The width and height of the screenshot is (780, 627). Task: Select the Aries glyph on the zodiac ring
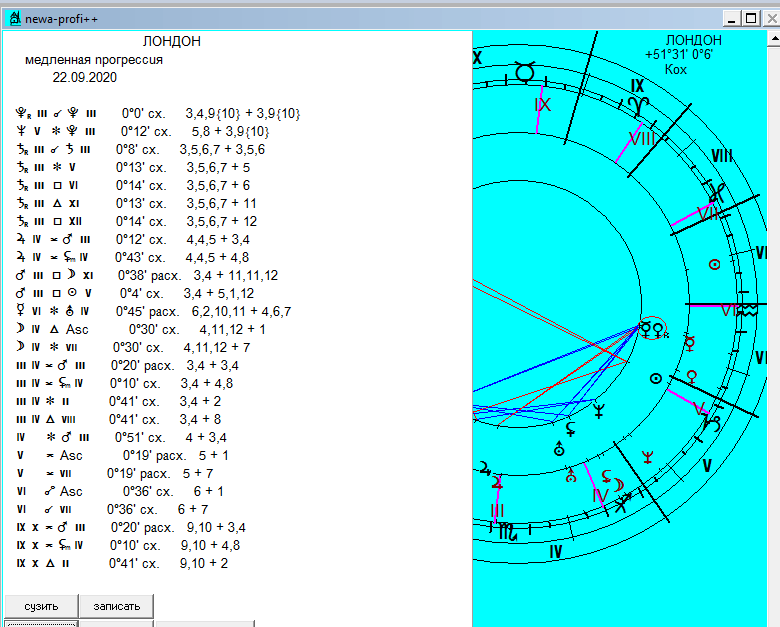(x=638, y=103)
